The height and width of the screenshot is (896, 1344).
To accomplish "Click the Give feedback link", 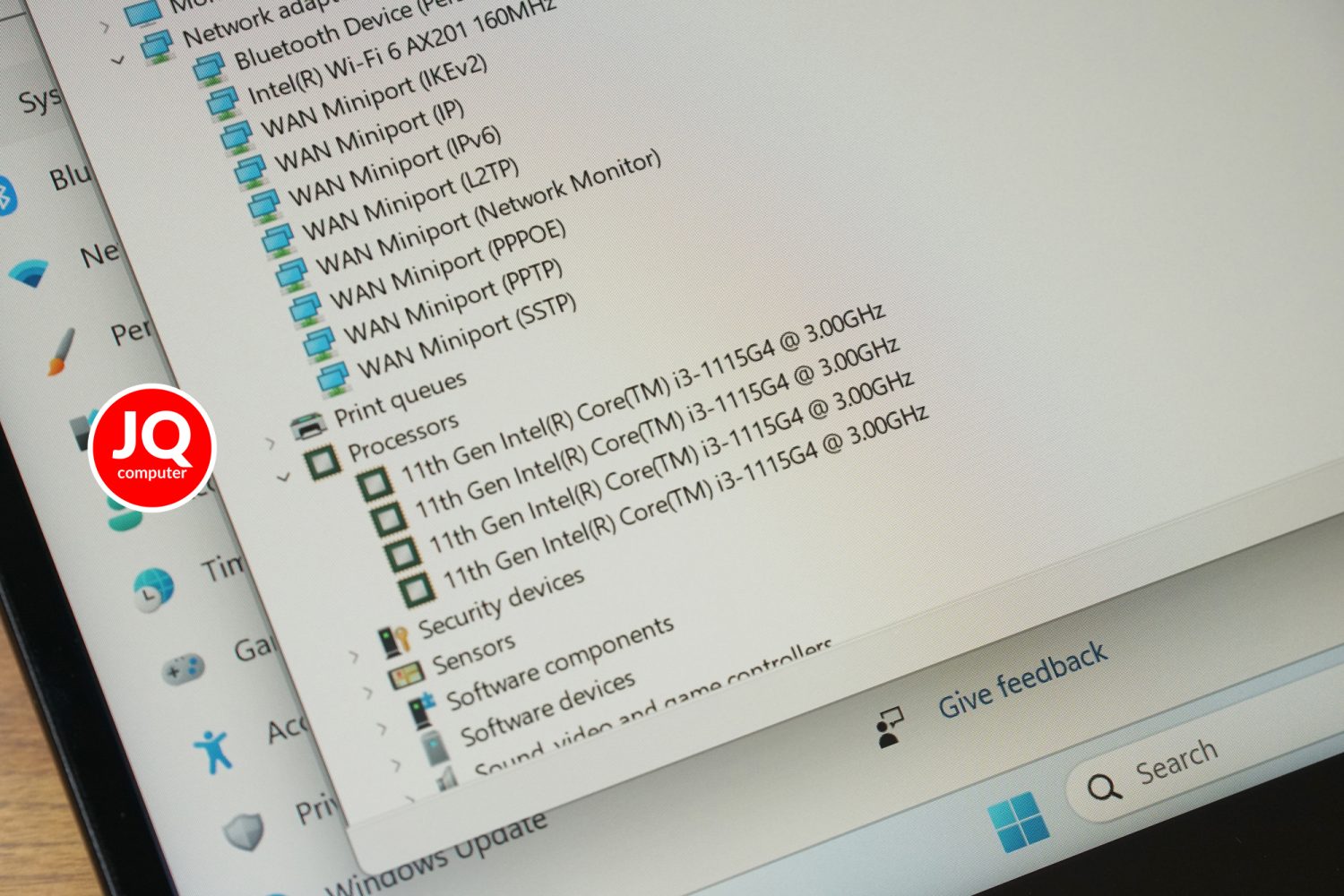I will (x=1023, y=680).
